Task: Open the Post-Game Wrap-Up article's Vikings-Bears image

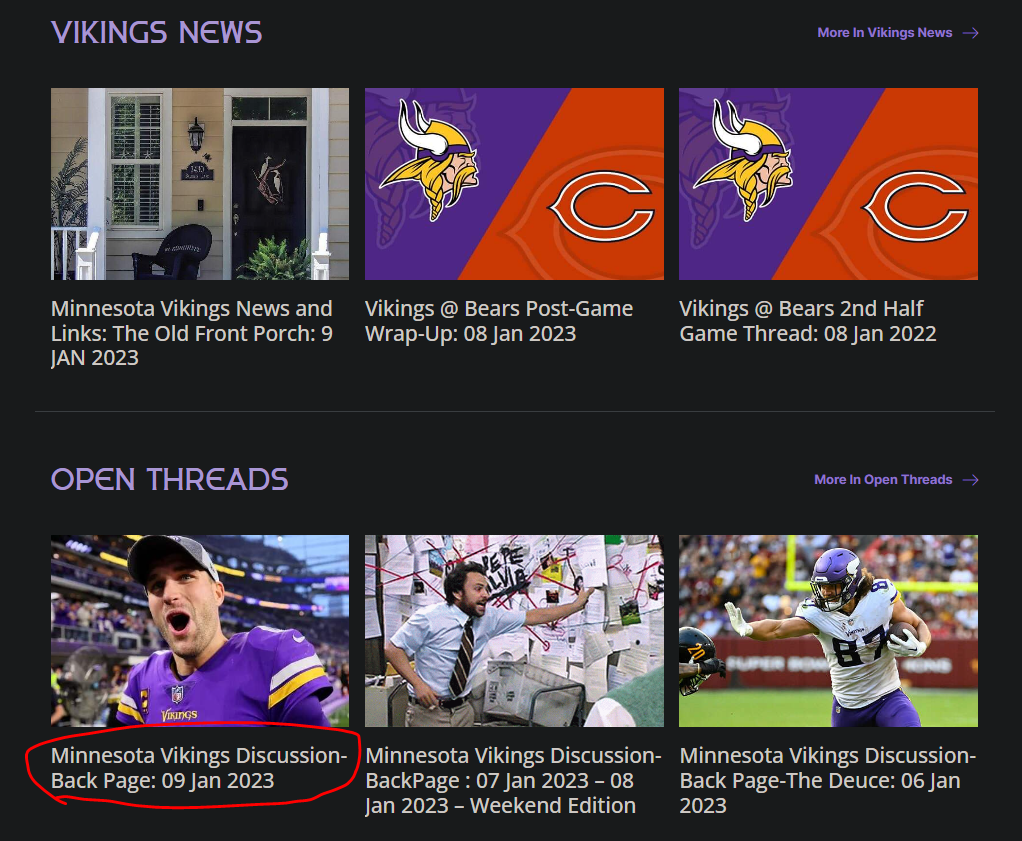Action: tap(514, 184)
